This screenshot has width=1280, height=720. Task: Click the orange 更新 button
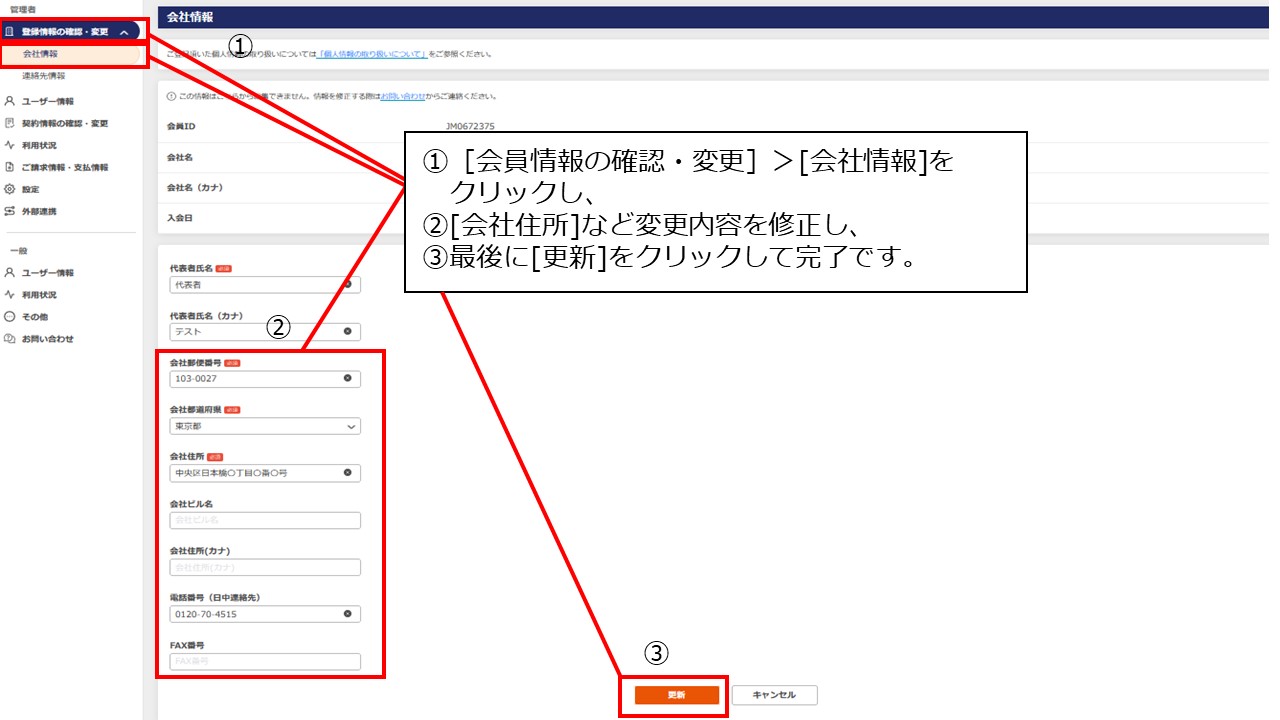click(677, 695)
